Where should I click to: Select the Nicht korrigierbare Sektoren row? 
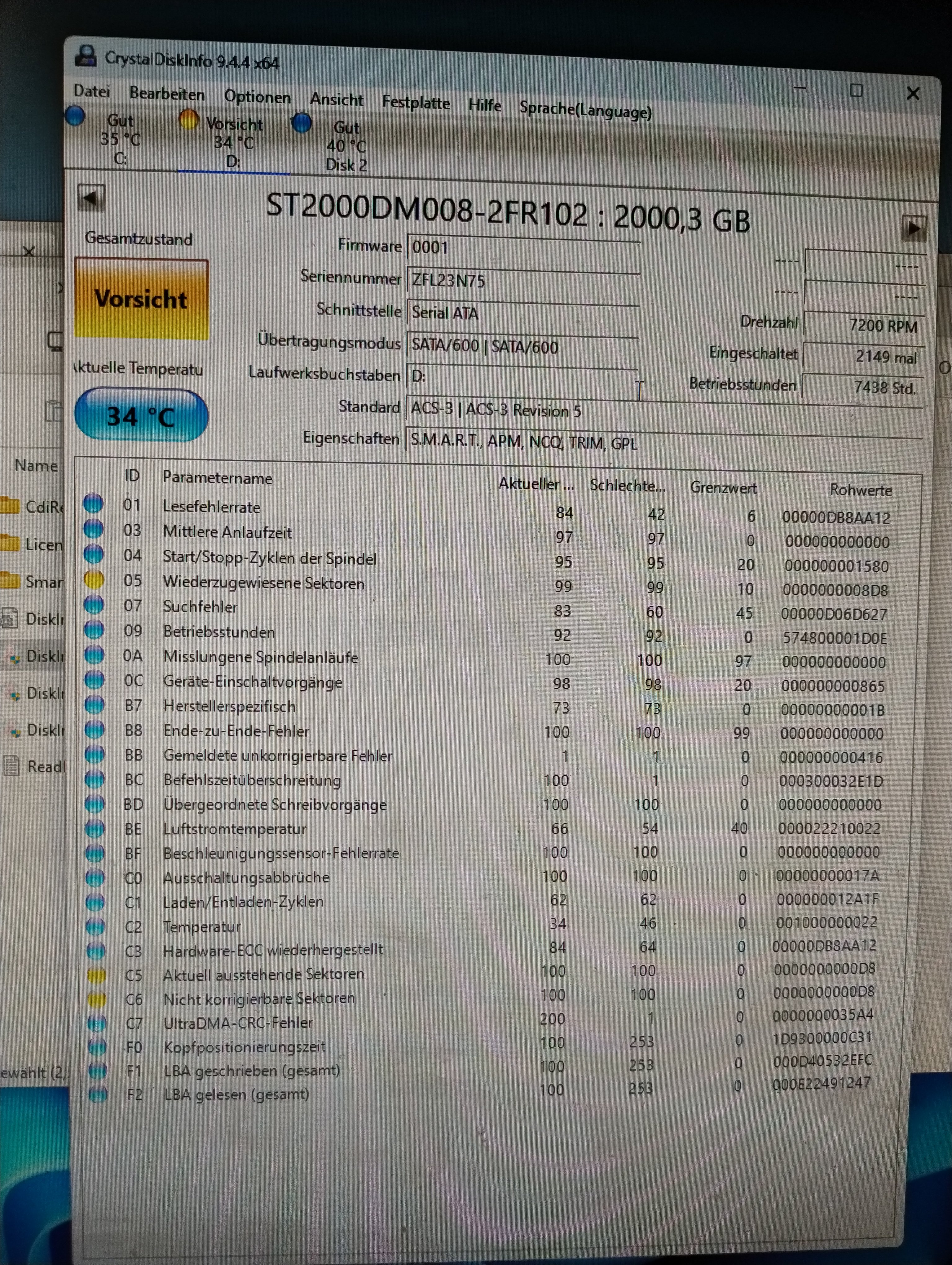click(x=259, y=998)
